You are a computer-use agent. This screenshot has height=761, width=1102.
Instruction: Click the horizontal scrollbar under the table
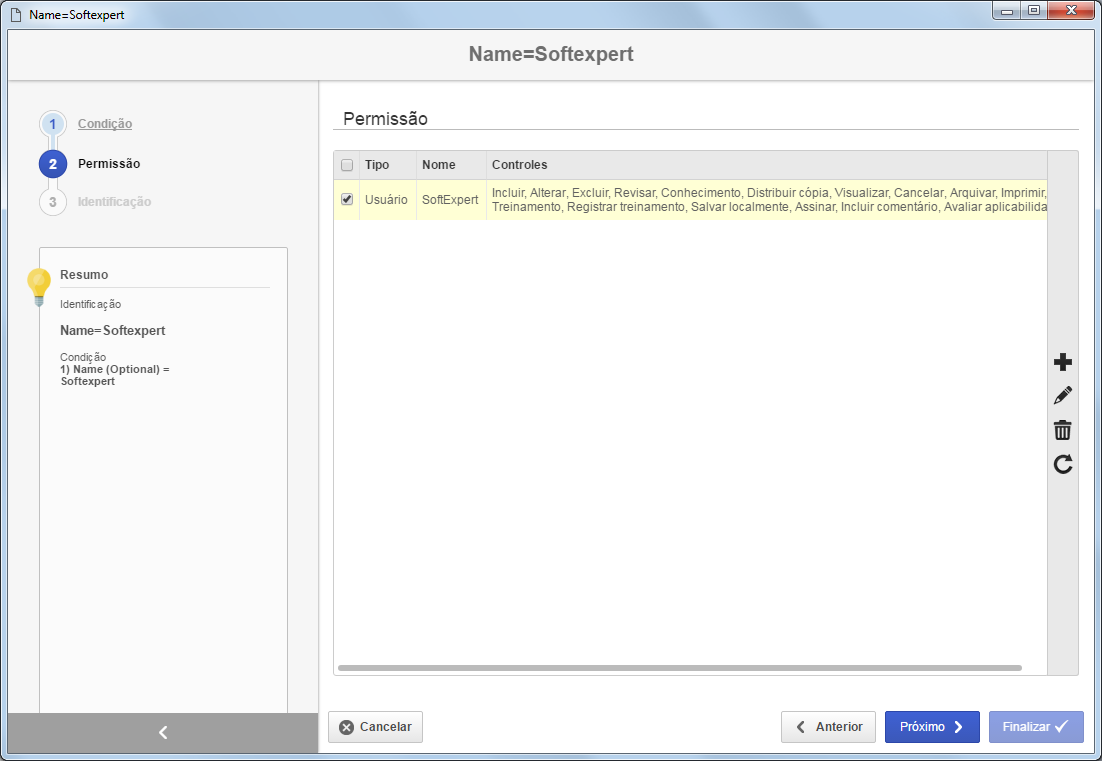click(680, 668)
